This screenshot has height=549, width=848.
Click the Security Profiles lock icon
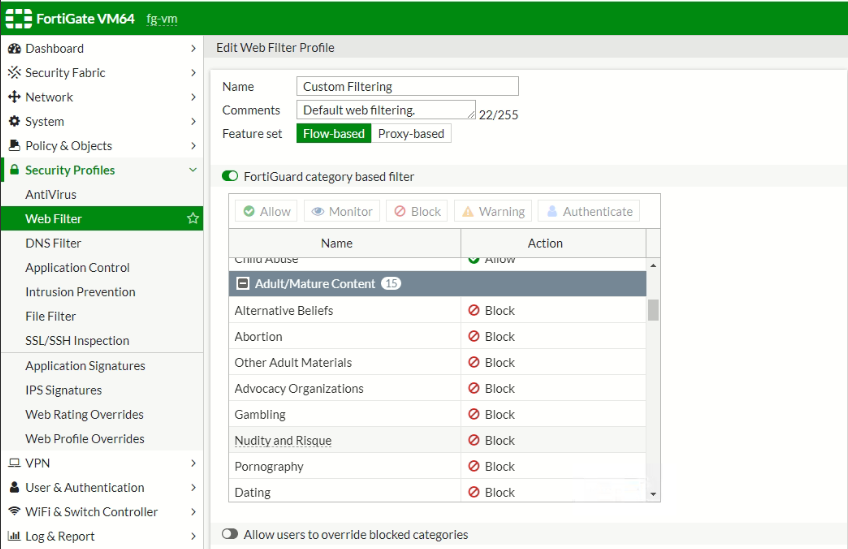point(15,170)
